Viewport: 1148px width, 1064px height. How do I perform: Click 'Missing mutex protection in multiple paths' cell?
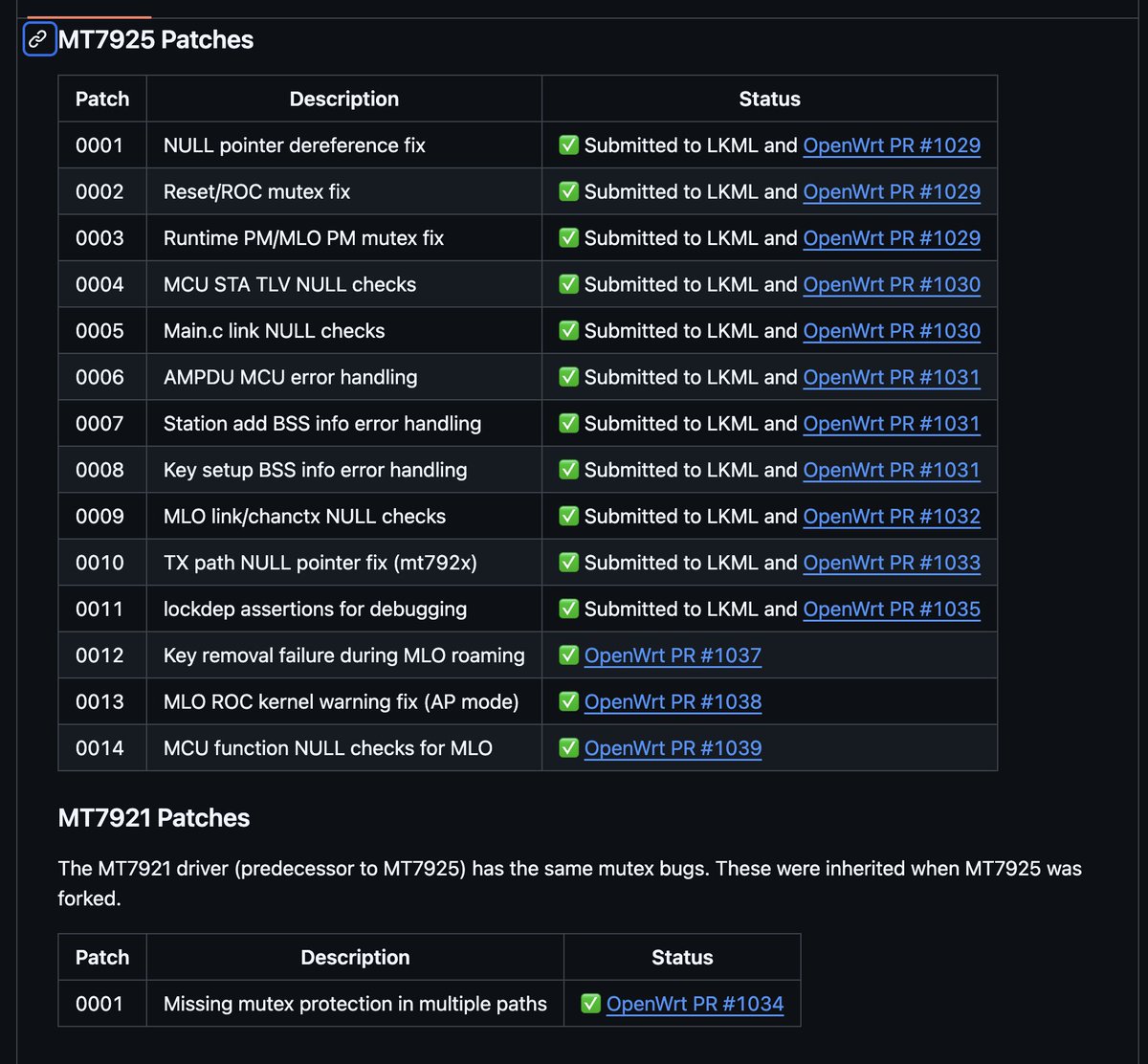[355, 1004]
